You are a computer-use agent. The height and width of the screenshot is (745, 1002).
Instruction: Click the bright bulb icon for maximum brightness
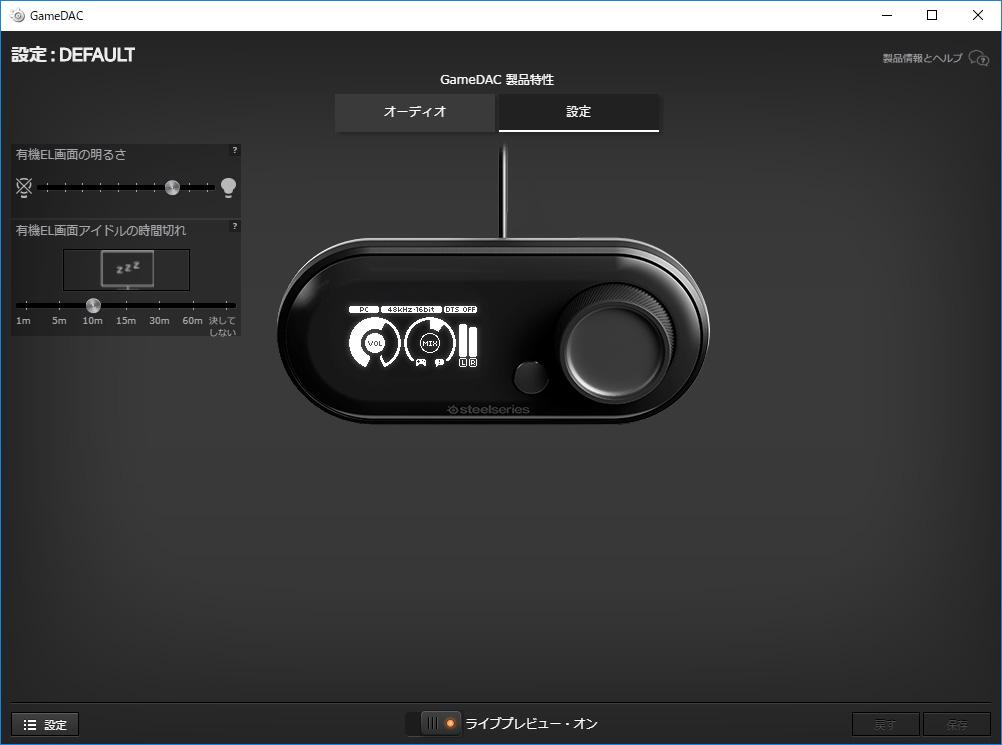pyautogui.click(x=228, y=188)
